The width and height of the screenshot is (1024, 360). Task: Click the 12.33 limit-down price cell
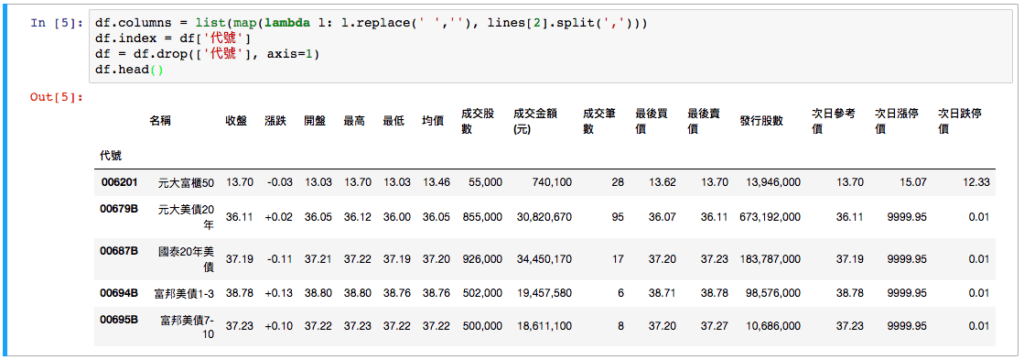click(976, 183)
